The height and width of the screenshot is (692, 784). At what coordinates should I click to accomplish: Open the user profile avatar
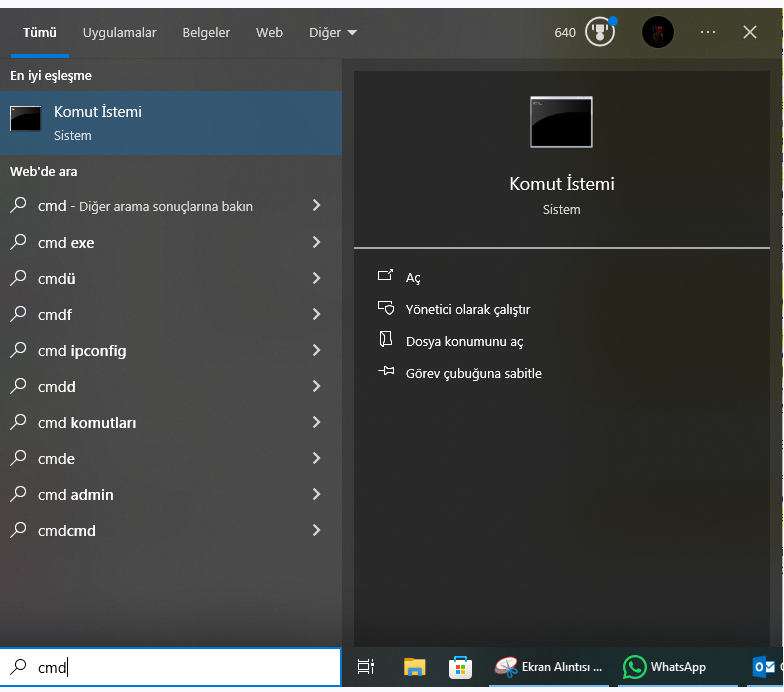pyautogui.click(x=657, y=32)
